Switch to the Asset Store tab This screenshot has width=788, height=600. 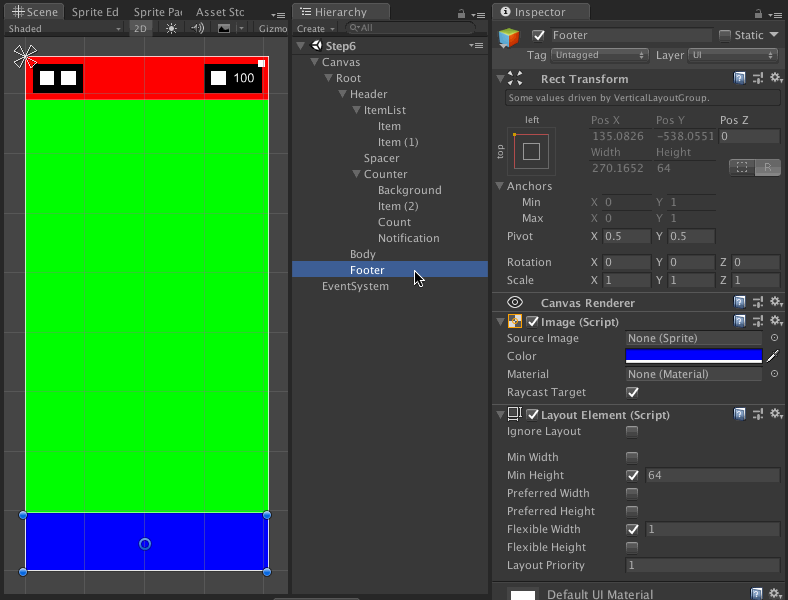220,12
